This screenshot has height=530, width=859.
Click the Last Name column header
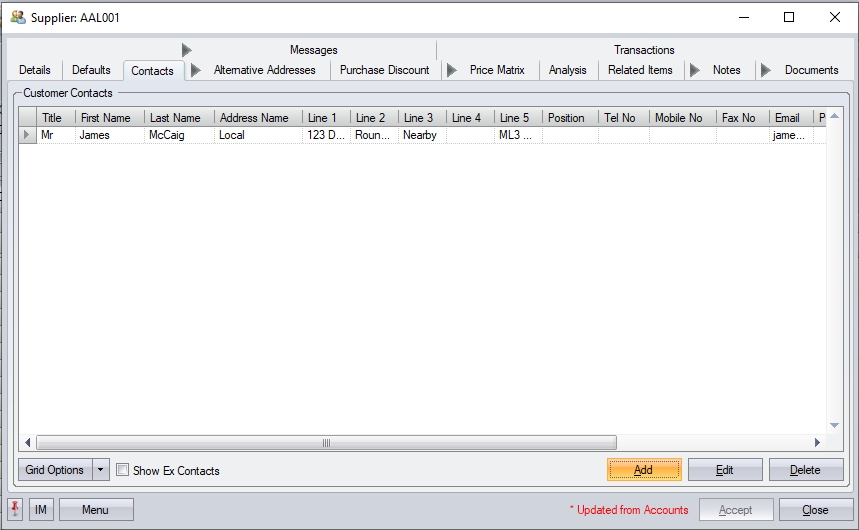[179, 117]
